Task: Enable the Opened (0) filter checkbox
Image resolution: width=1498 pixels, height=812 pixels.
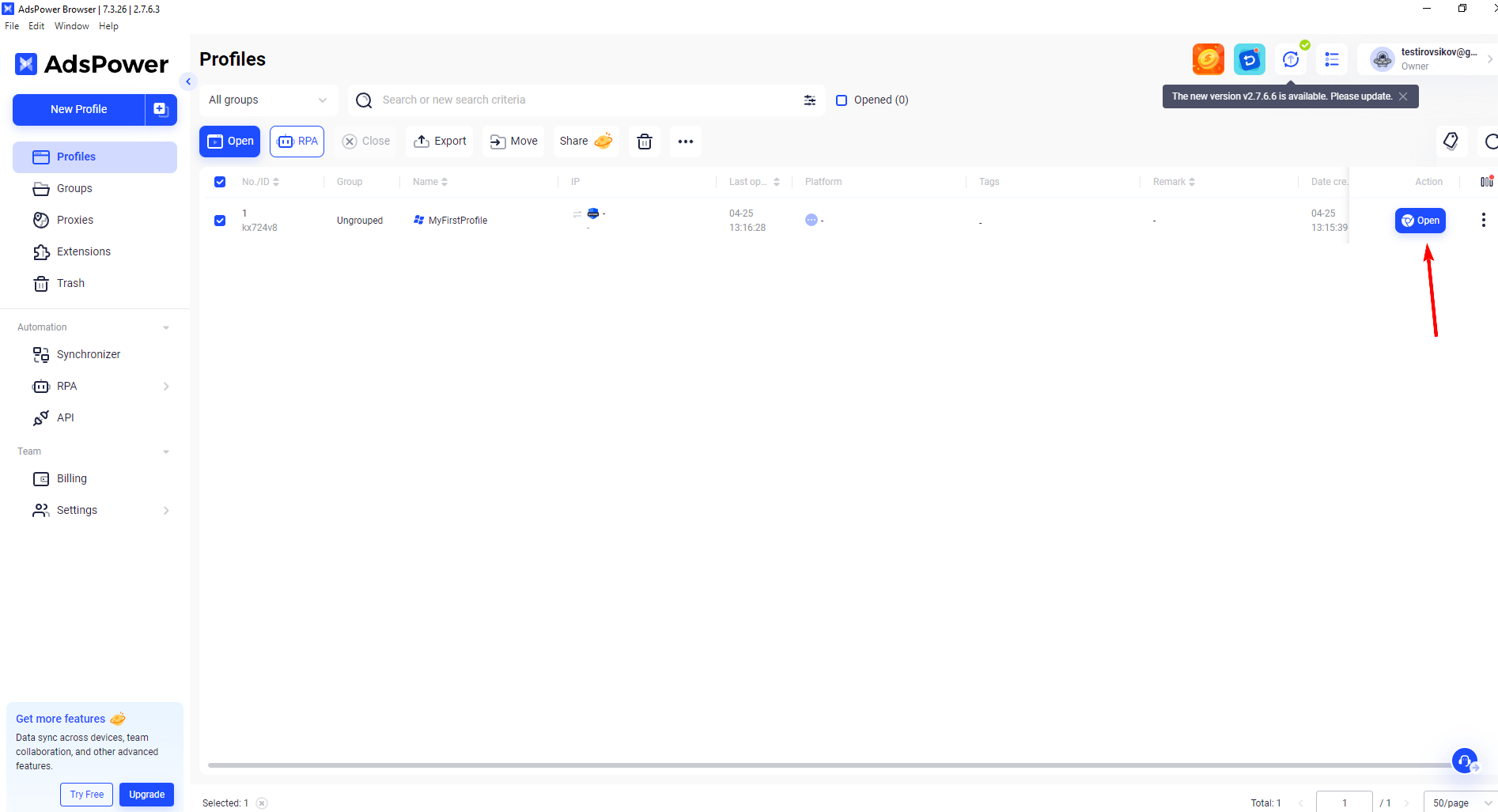Action: [842, 100]
